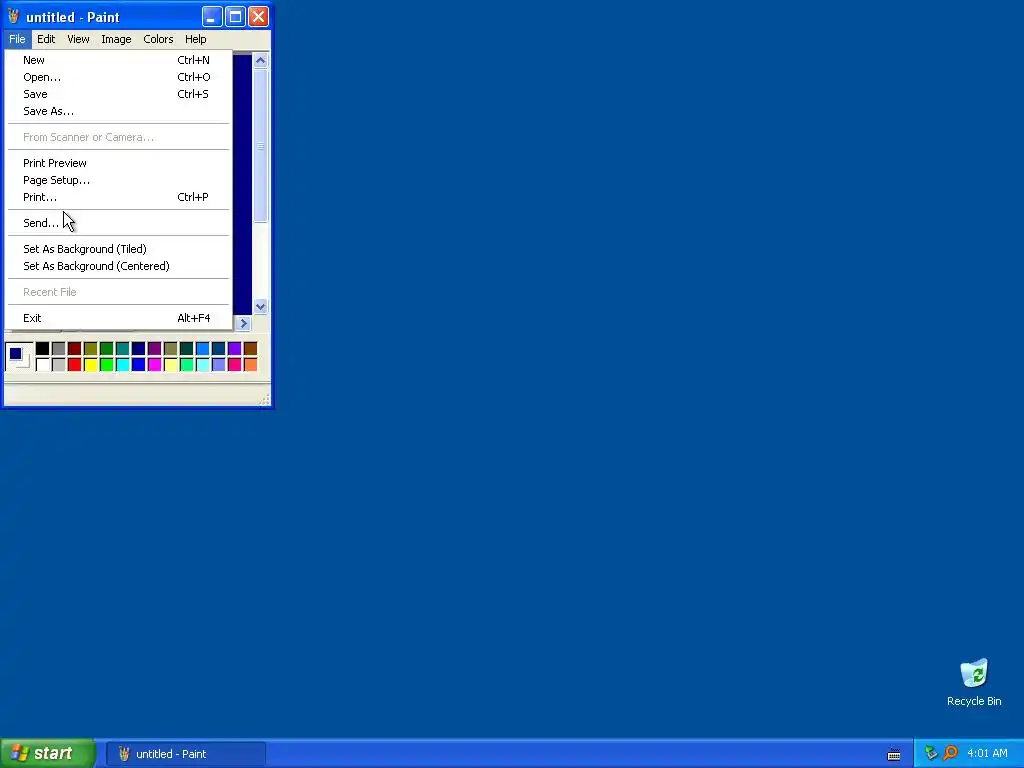This screenshot has width=1024, height=768.
Task: Choose Save As... from the menu
Action: pyautogui.click(x=118, y=111)
